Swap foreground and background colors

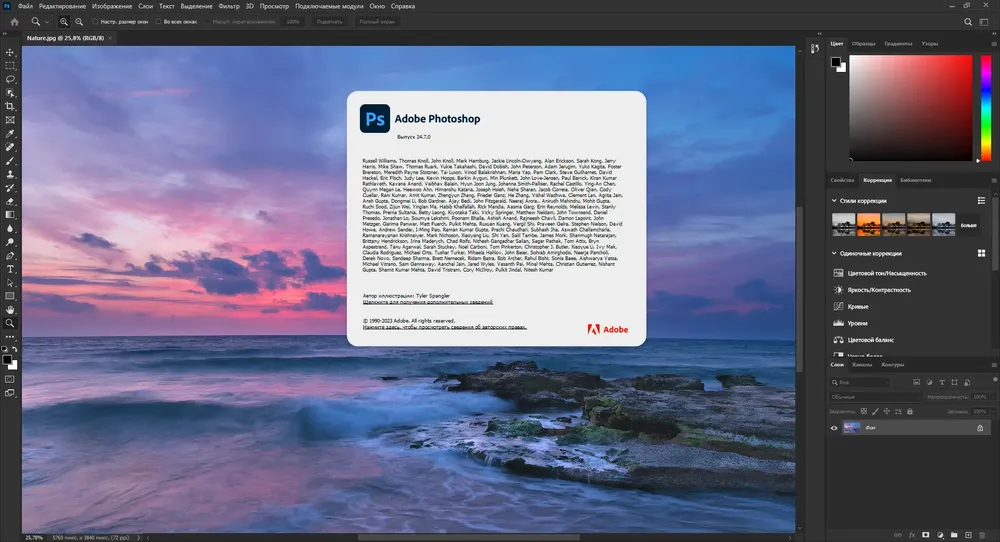15,349
